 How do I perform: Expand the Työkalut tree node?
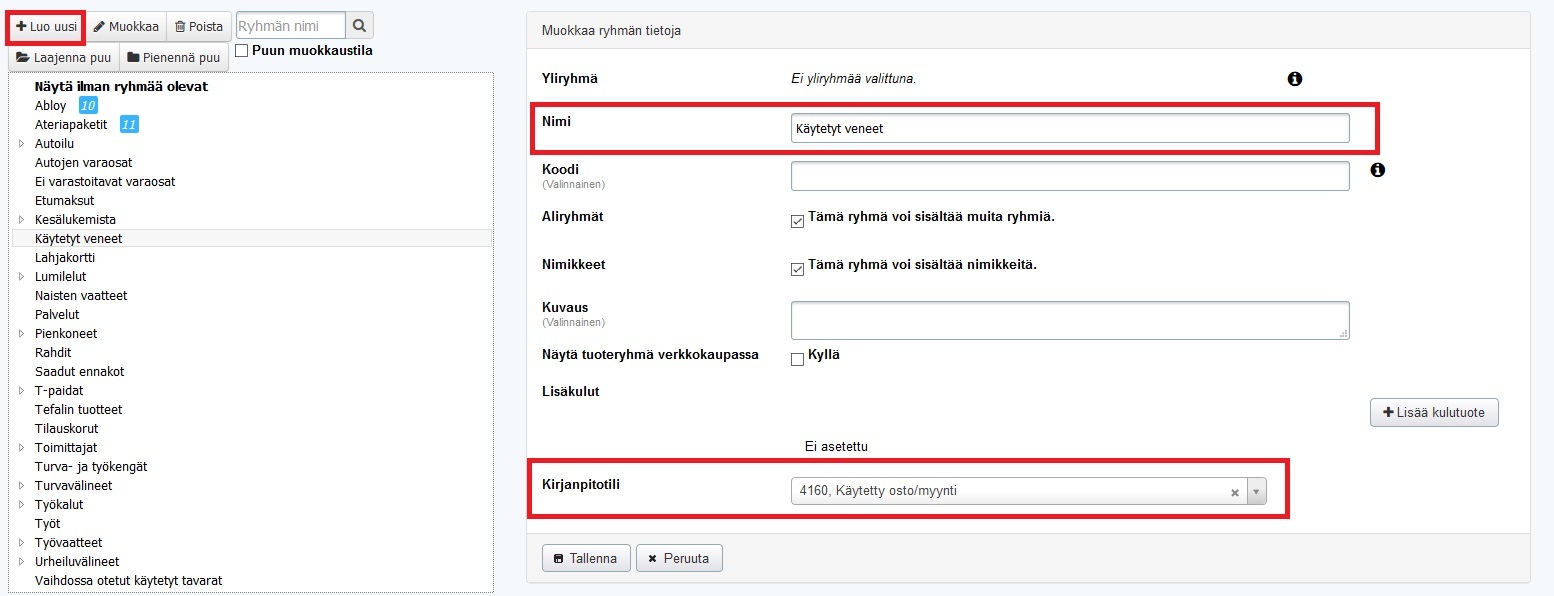click(21, 505)
